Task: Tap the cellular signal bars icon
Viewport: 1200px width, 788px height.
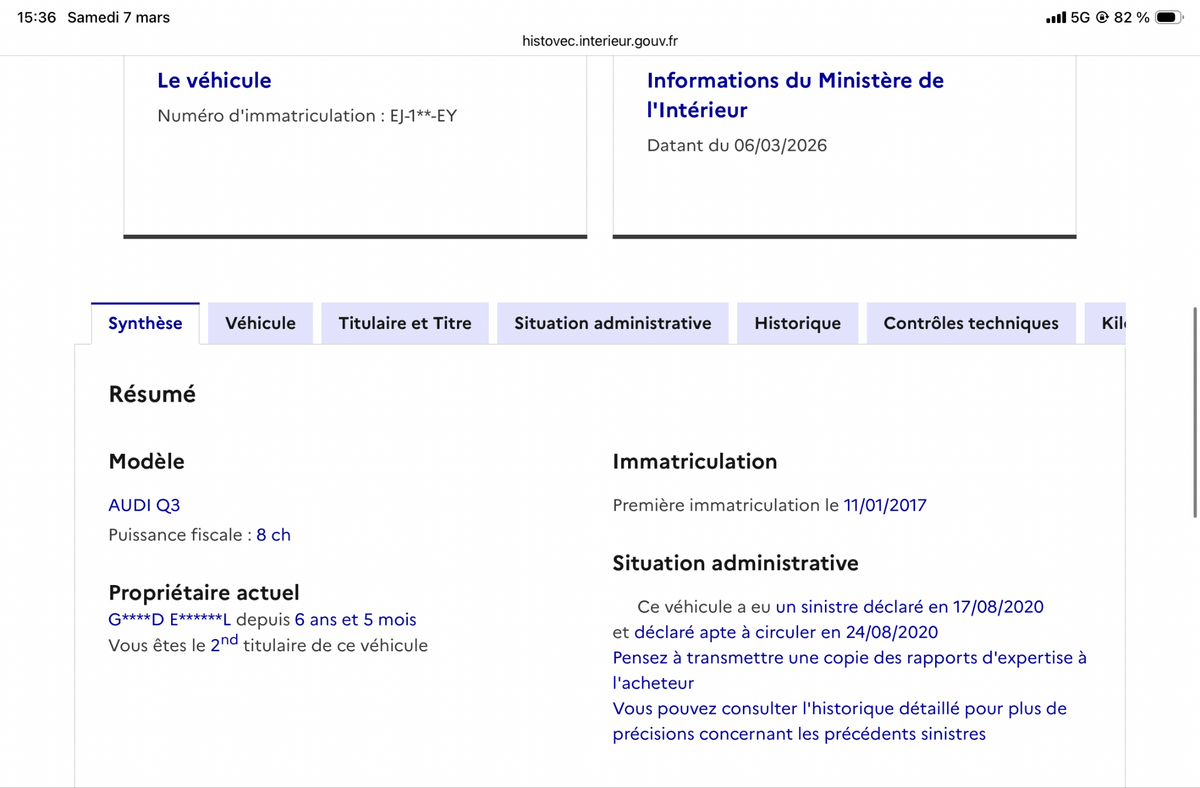Action: point(1055,17)
